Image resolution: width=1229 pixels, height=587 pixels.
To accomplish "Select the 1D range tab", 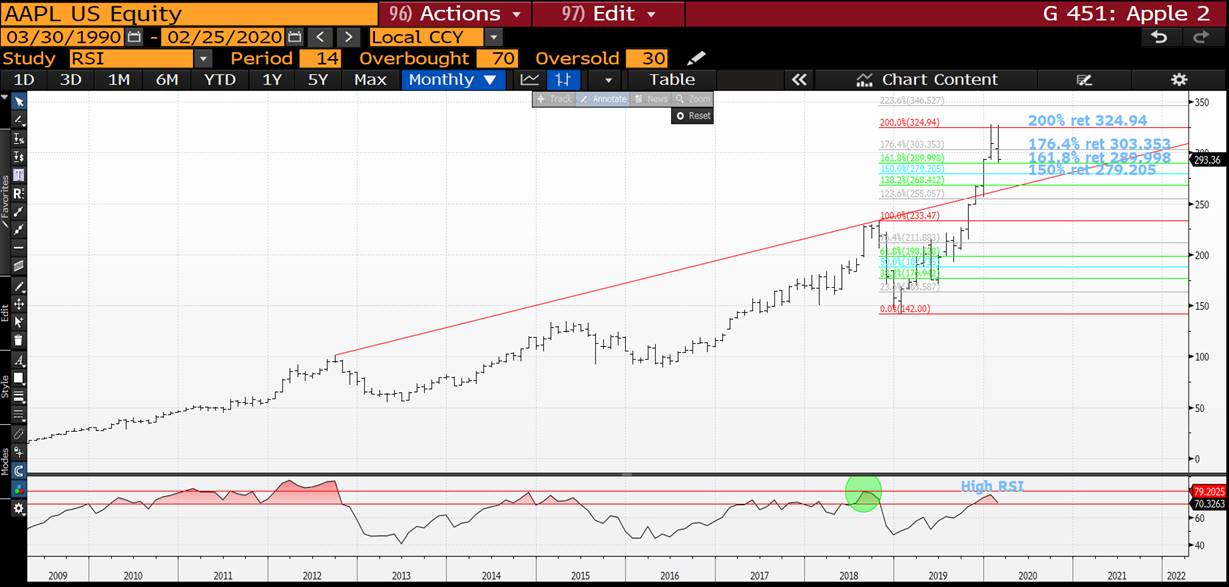I will tap(24, 80).
